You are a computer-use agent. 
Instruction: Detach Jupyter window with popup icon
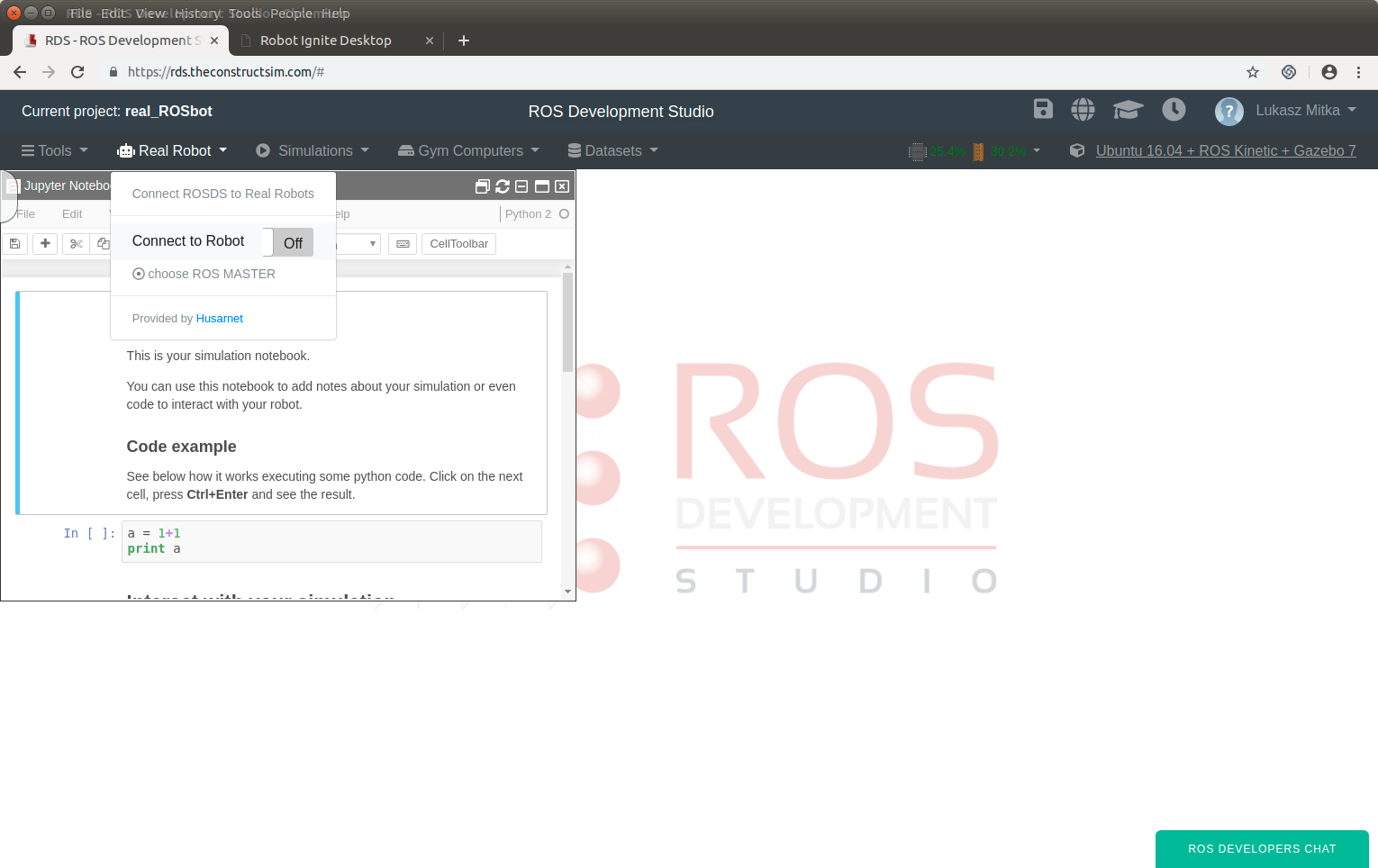tap(482, 186)
